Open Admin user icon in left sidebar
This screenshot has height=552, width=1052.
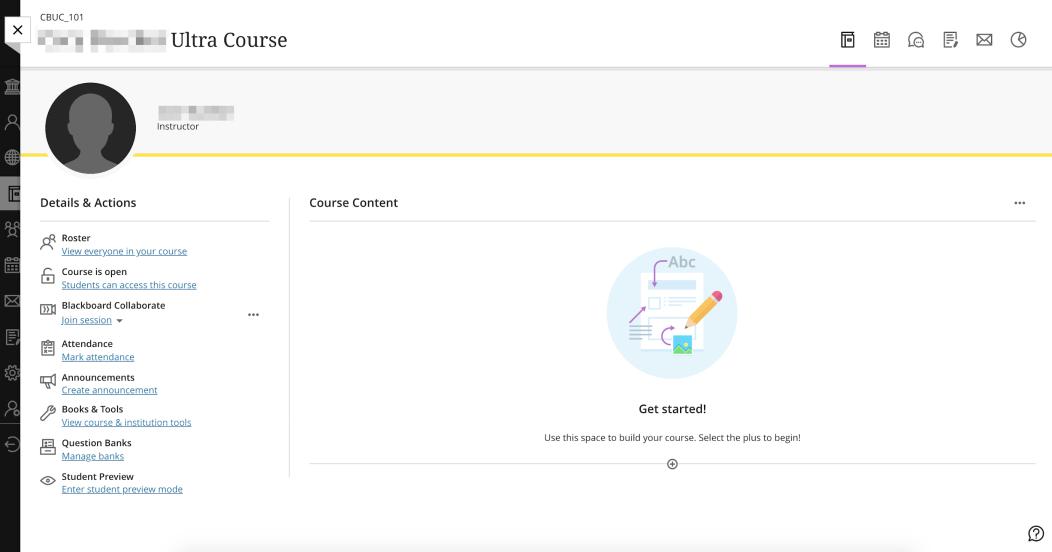(x=12, y=408)
